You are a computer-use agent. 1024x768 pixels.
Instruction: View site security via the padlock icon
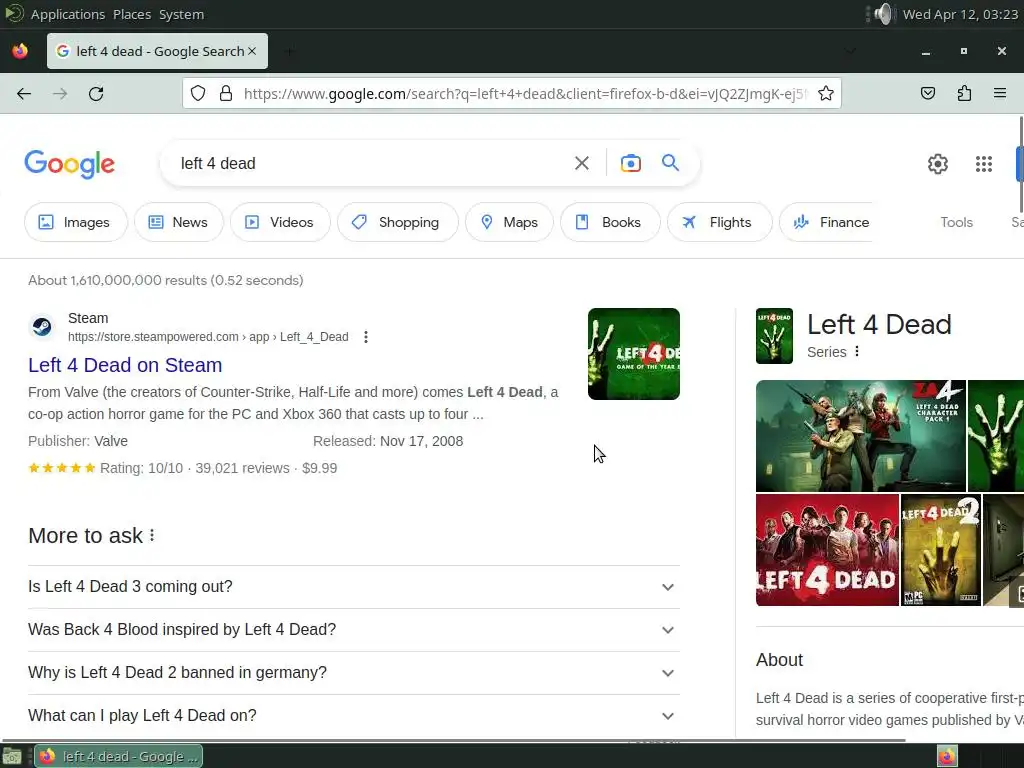[x=226, y=93]
